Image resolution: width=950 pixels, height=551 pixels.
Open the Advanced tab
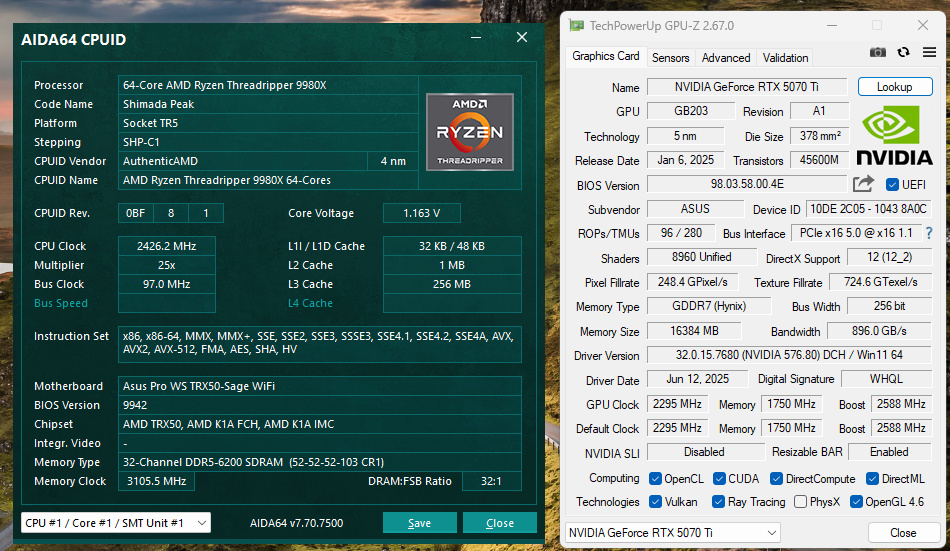[726, 58]
